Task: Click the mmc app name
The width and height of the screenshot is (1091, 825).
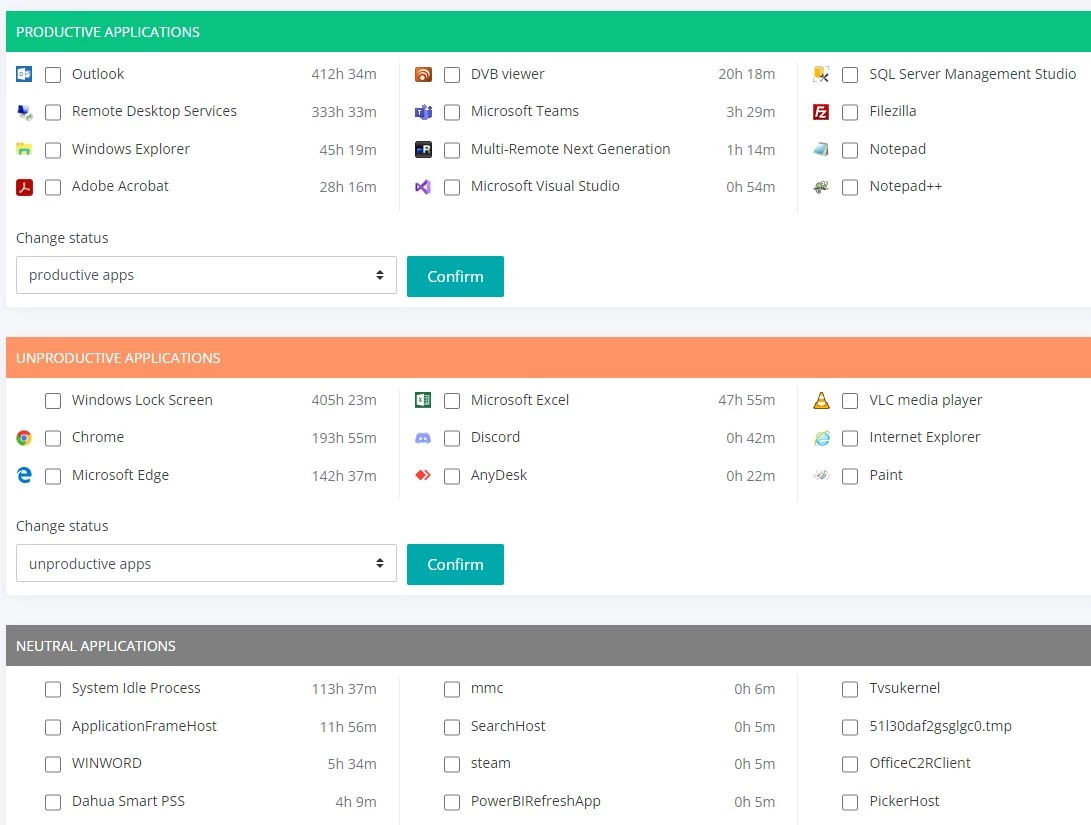Action: coord(487,688)
